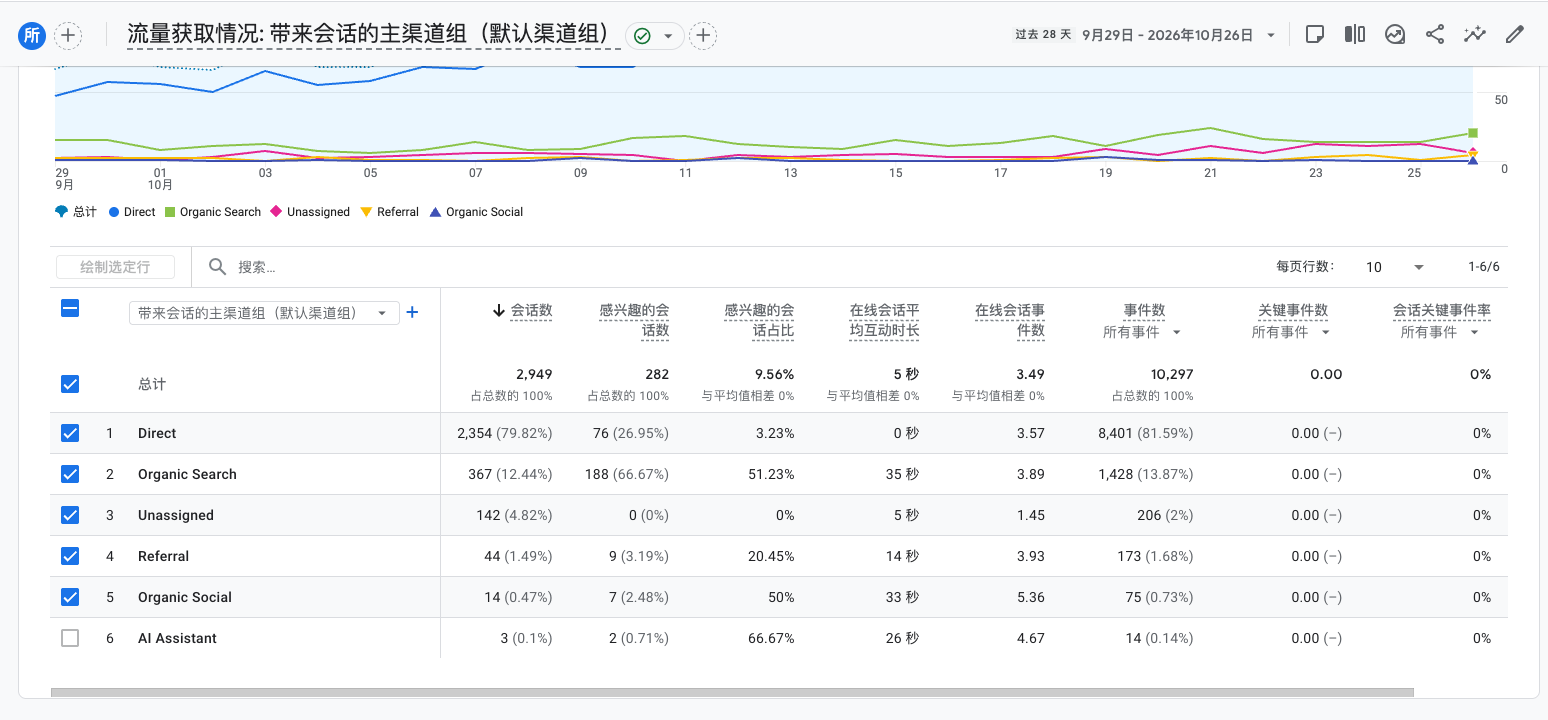The image size is (1548, 720).
Task: Sort by 感兴趣的会话数 column header
Action: coord(634,320)
